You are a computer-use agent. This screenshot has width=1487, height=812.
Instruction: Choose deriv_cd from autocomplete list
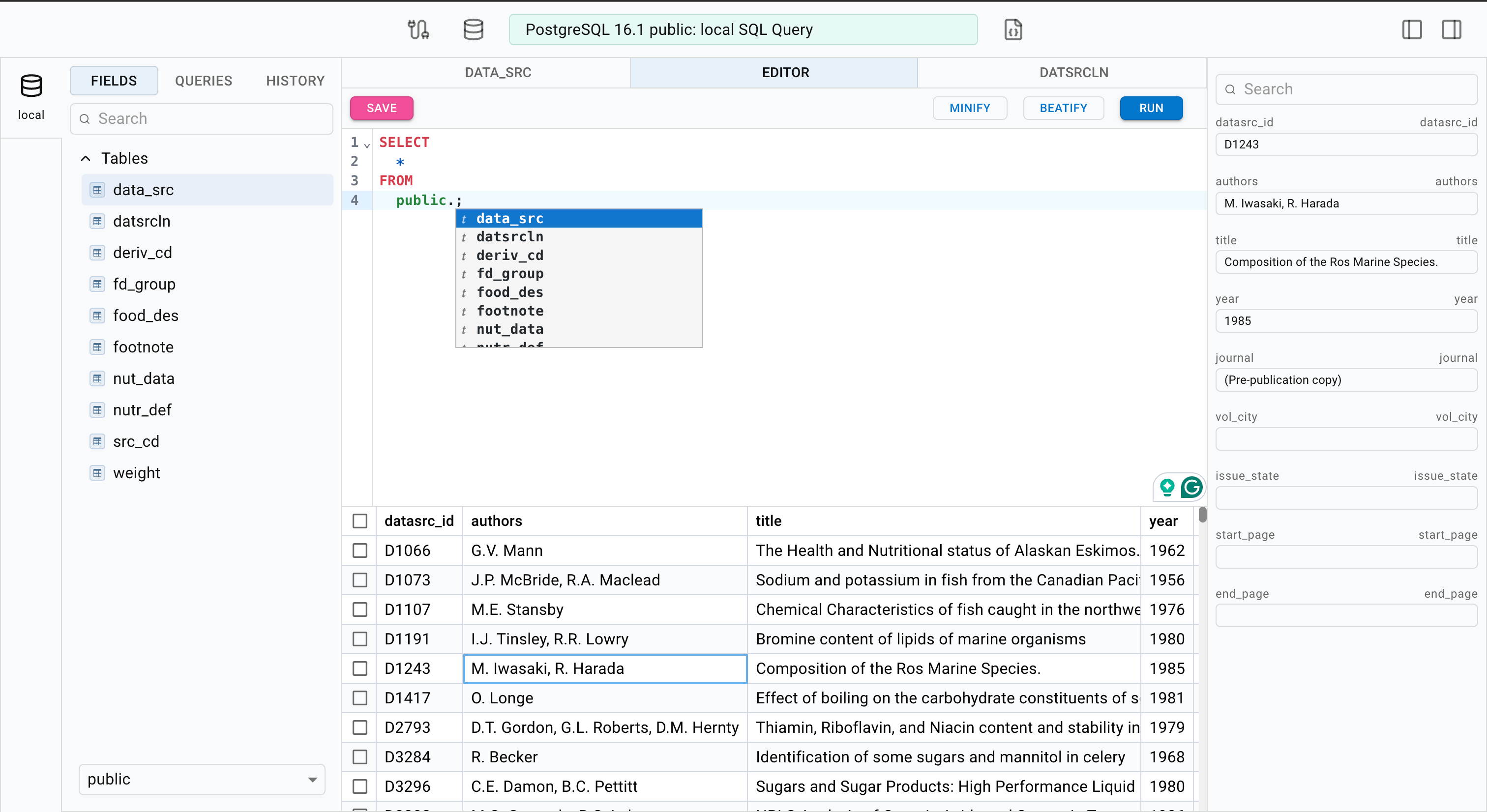tap(510, 255)
